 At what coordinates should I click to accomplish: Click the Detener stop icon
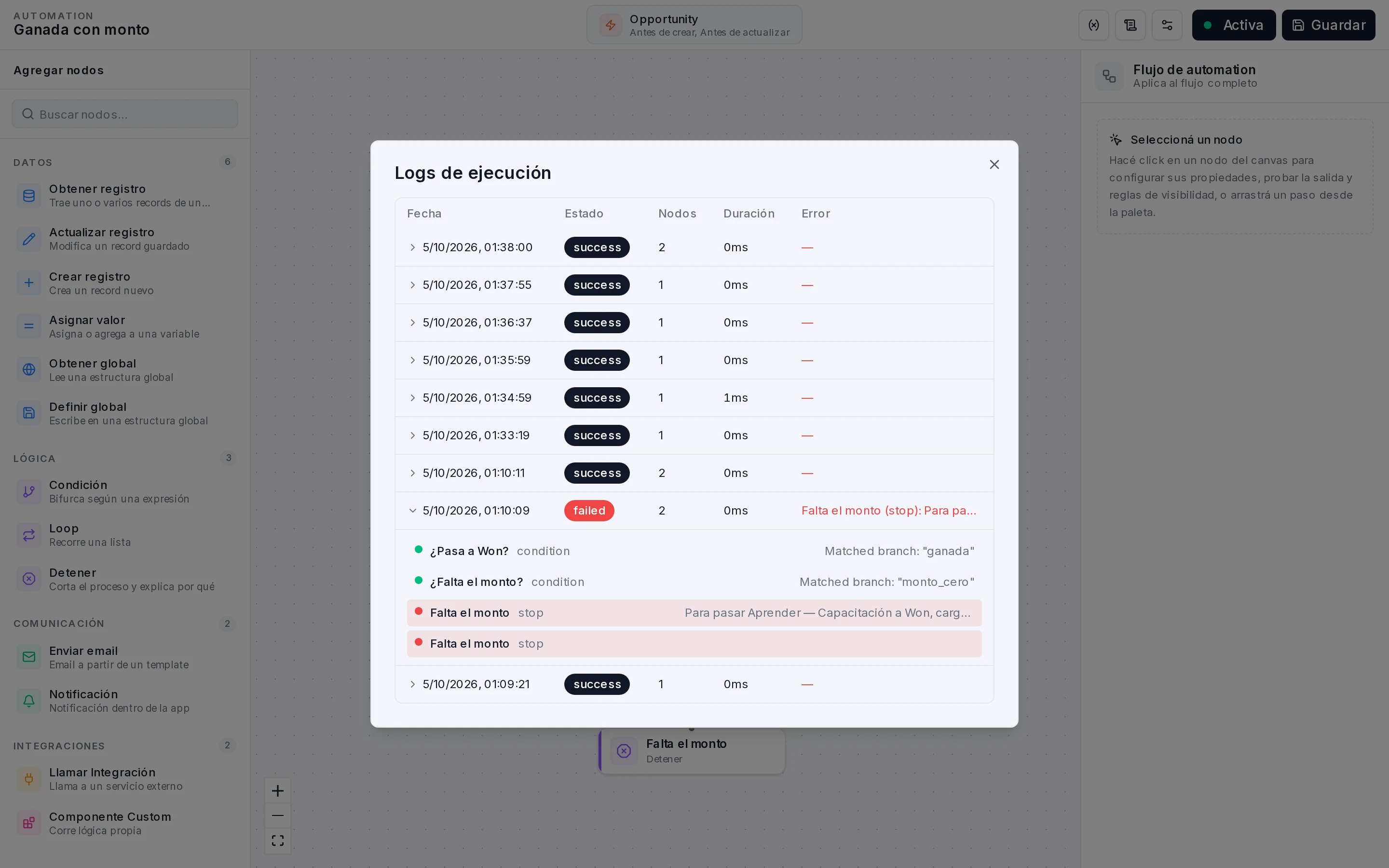coord(29,579)
